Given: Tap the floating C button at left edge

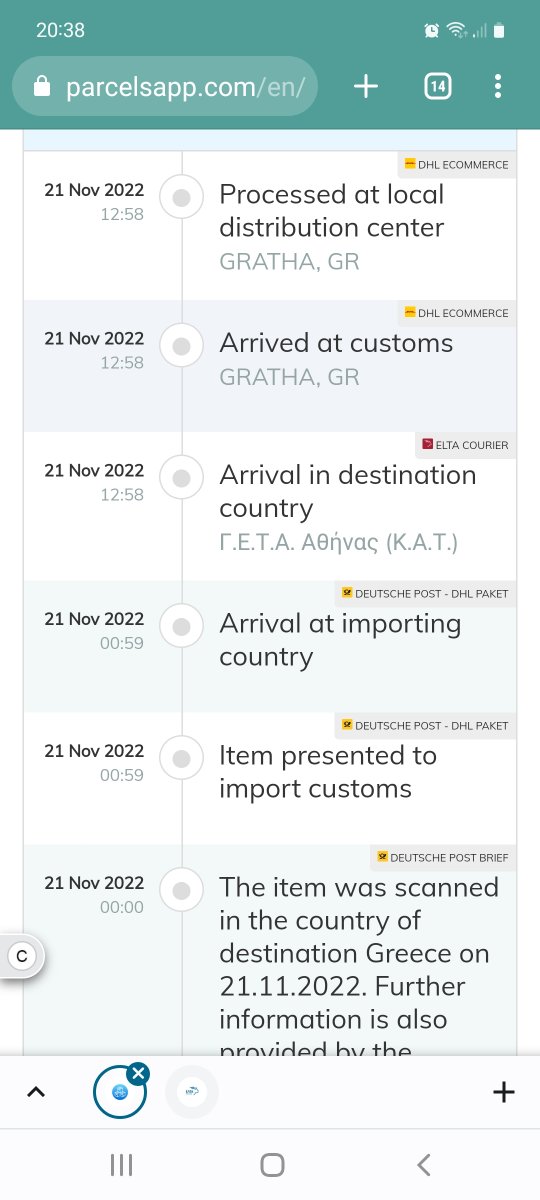Looking at the screenshot, I should pos(22,957).
